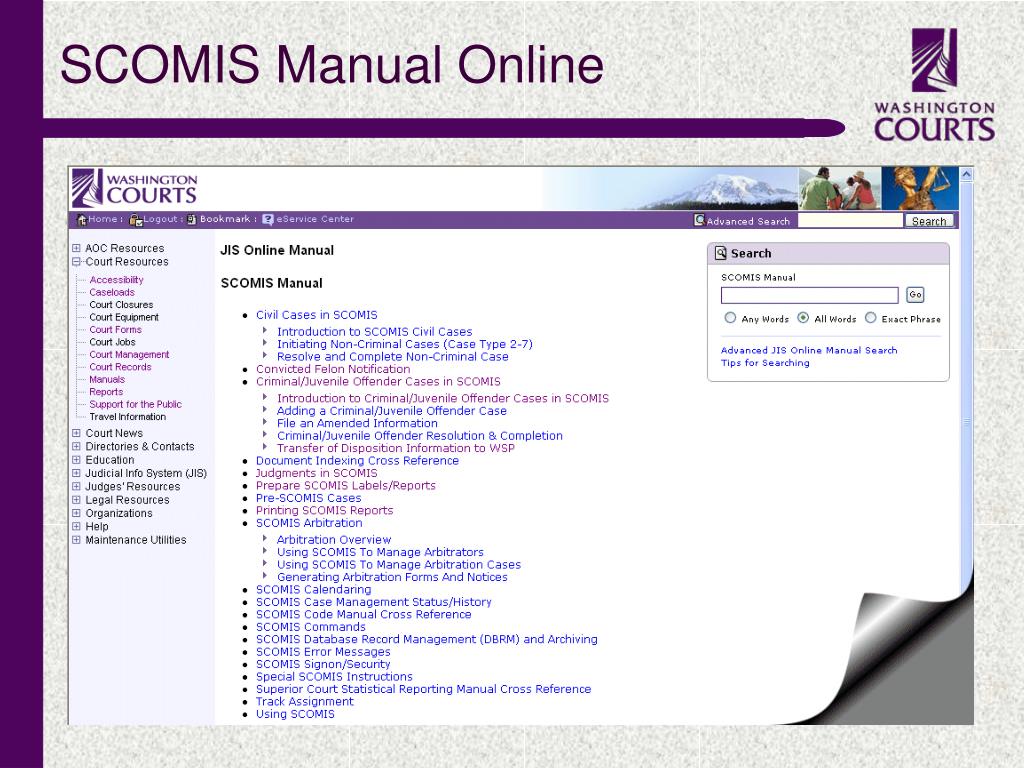This screenshot has width=1024, height=768.
Task: Open Advanced JIS Online Manual Search link
Action: tap(809, 350)
